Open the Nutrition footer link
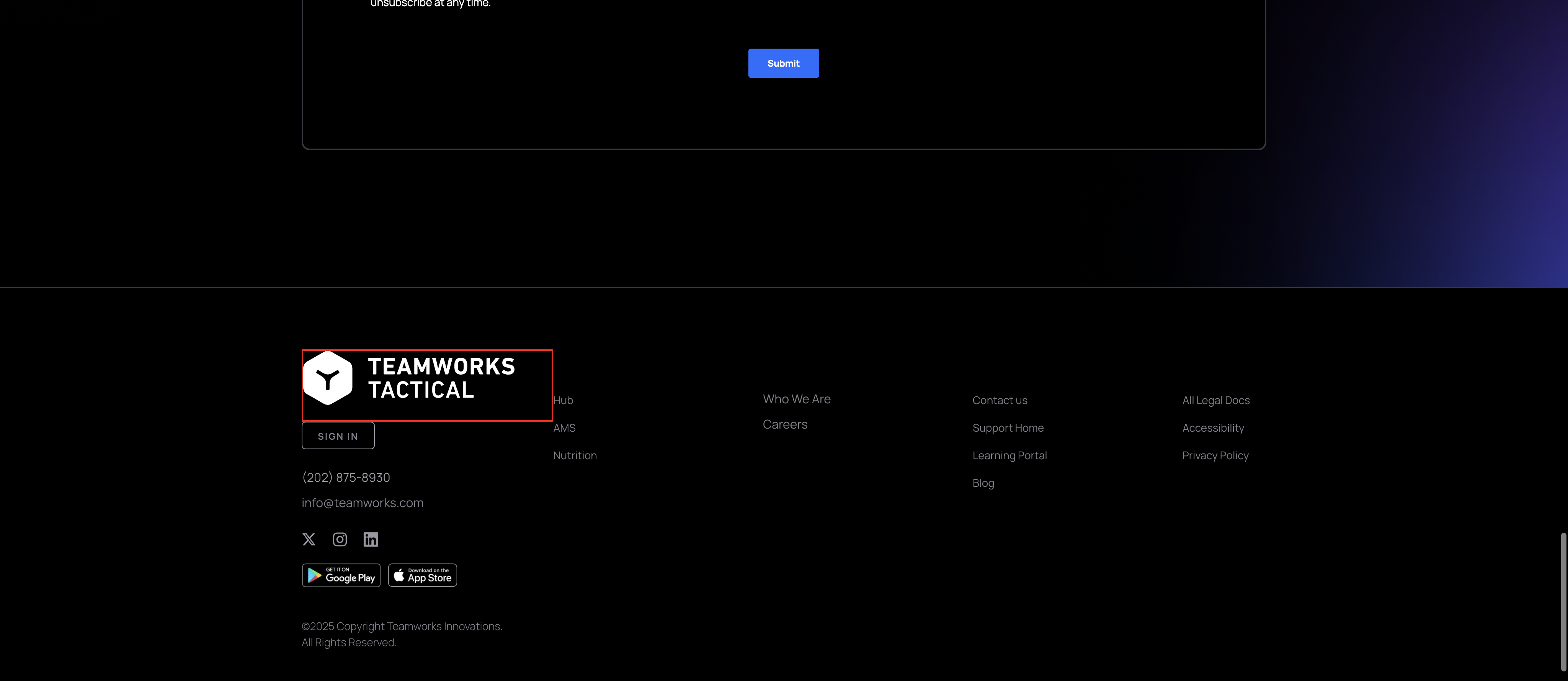 [x=575, y=455]
